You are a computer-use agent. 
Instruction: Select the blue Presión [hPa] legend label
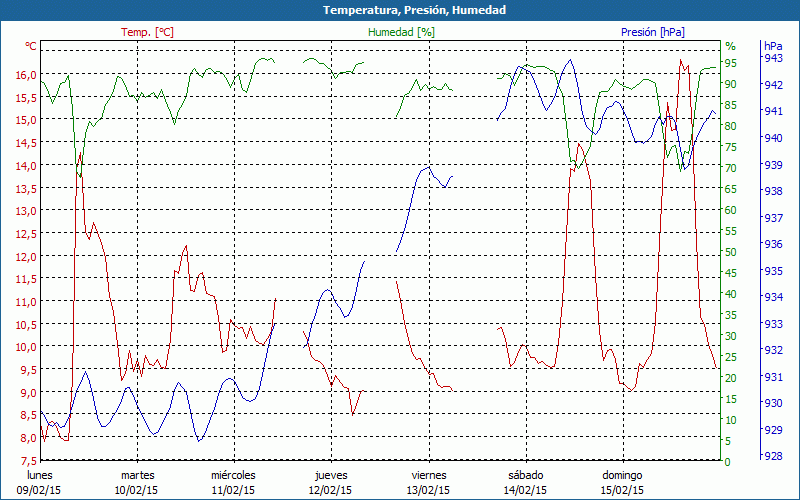point(653,32)
